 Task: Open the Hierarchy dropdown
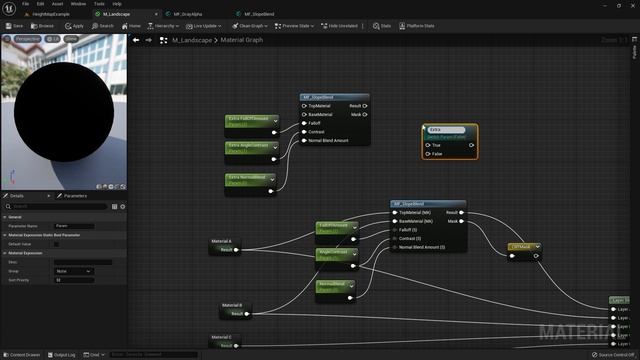point(163,26)
